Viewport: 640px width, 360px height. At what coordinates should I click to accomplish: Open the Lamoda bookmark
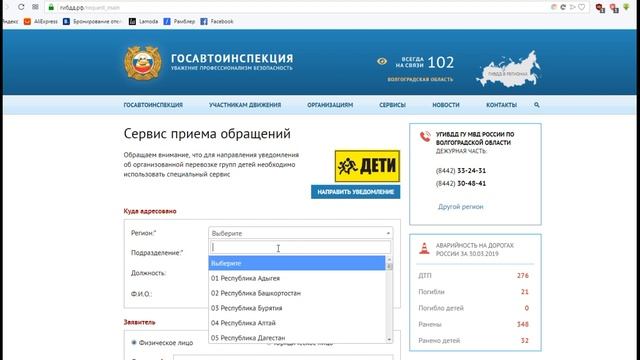pos(144,22)
